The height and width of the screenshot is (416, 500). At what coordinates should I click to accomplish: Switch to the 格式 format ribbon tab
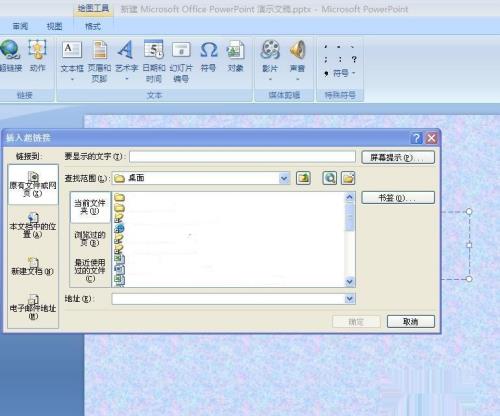tap(93, 26)
